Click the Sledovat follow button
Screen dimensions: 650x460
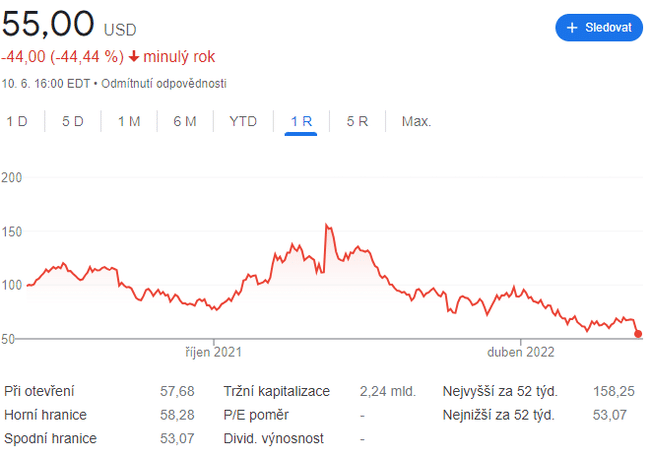(x=599, y=27)
